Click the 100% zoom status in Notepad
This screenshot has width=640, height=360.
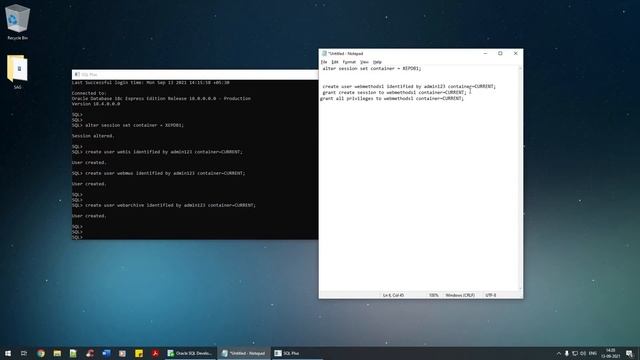433,295
